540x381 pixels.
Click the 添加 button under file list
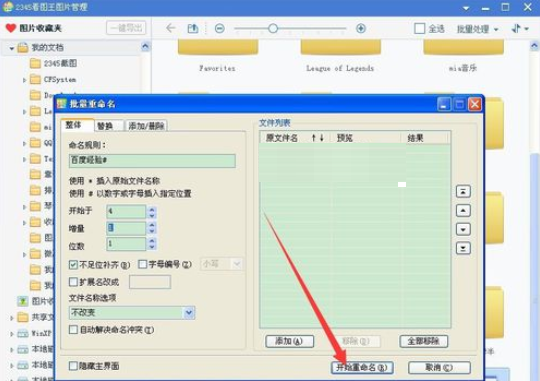pyautogui.click(x=290, y=341)
